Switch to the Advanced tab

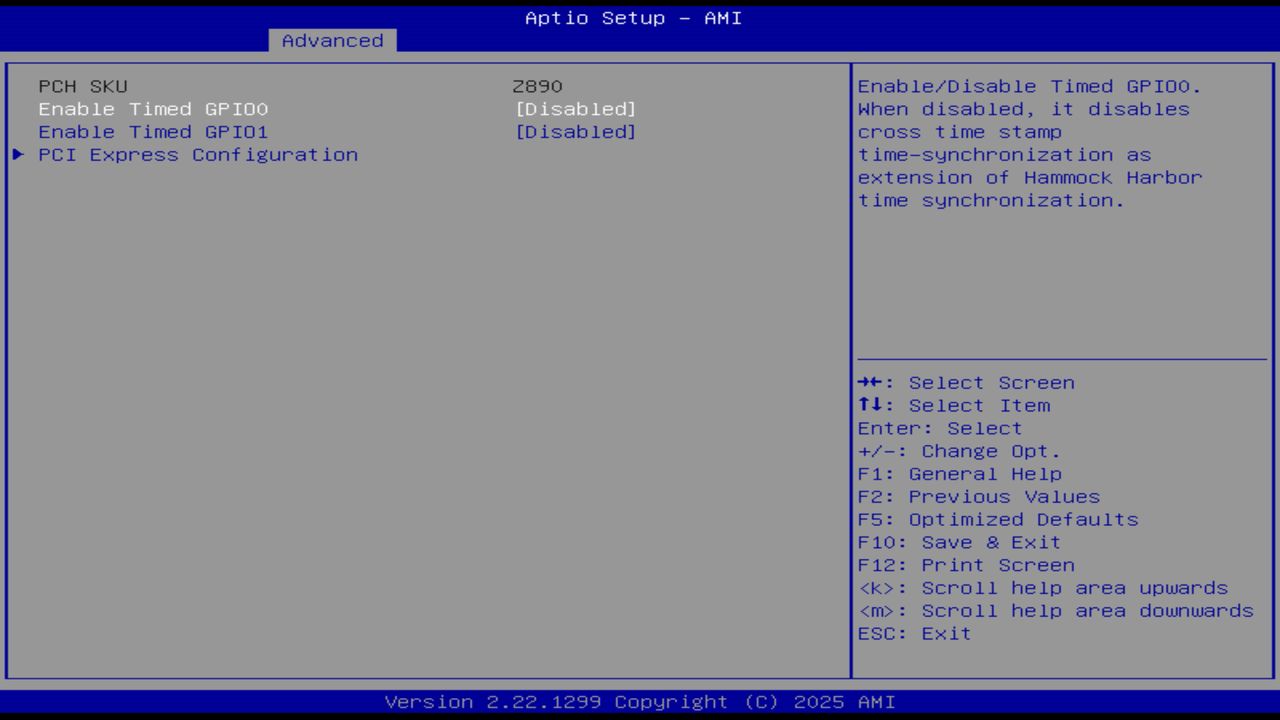(331, 40)
